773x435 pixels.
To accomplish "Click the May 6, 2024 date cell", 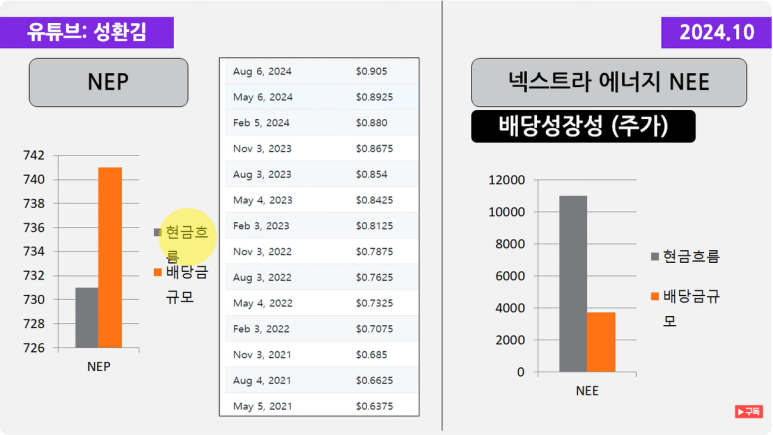I will coord(263,97).
